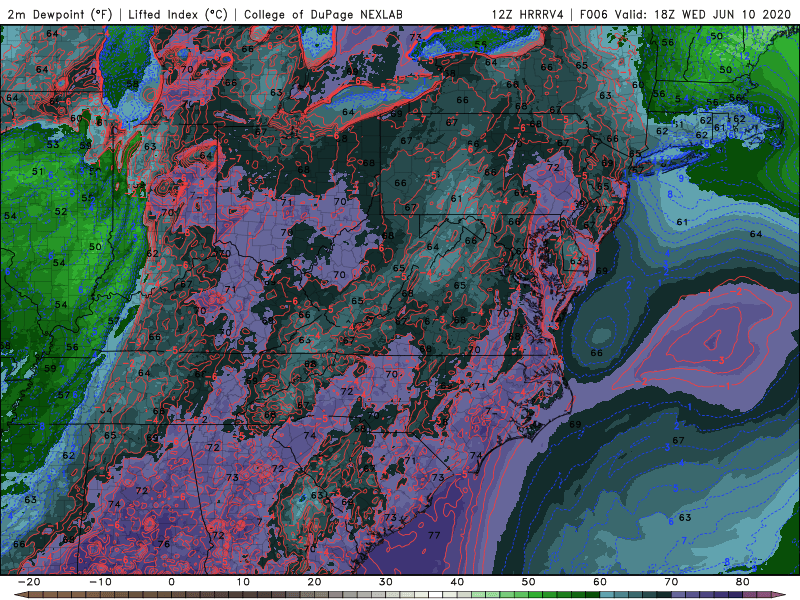Click the 70 label on the color scale
The image size is (800, 600).
(x=671, y=582)
